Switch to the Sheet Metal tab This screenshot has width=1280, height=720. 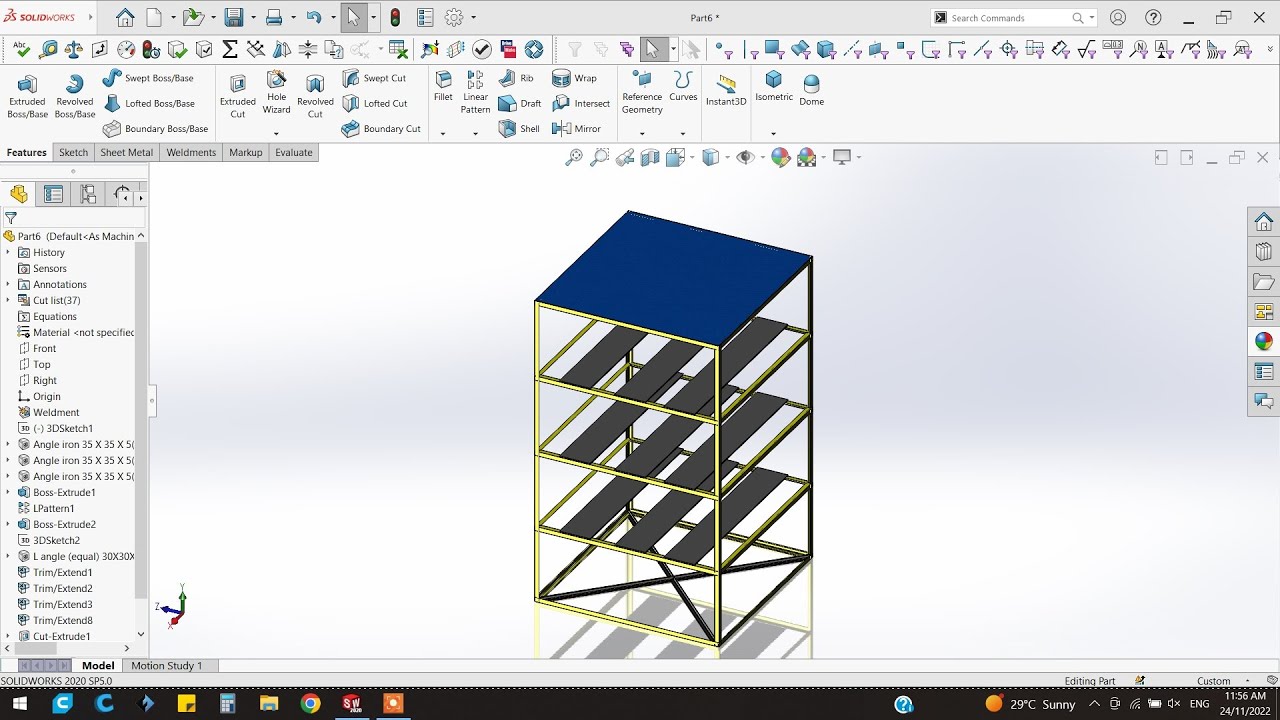[x=127, y=153]
